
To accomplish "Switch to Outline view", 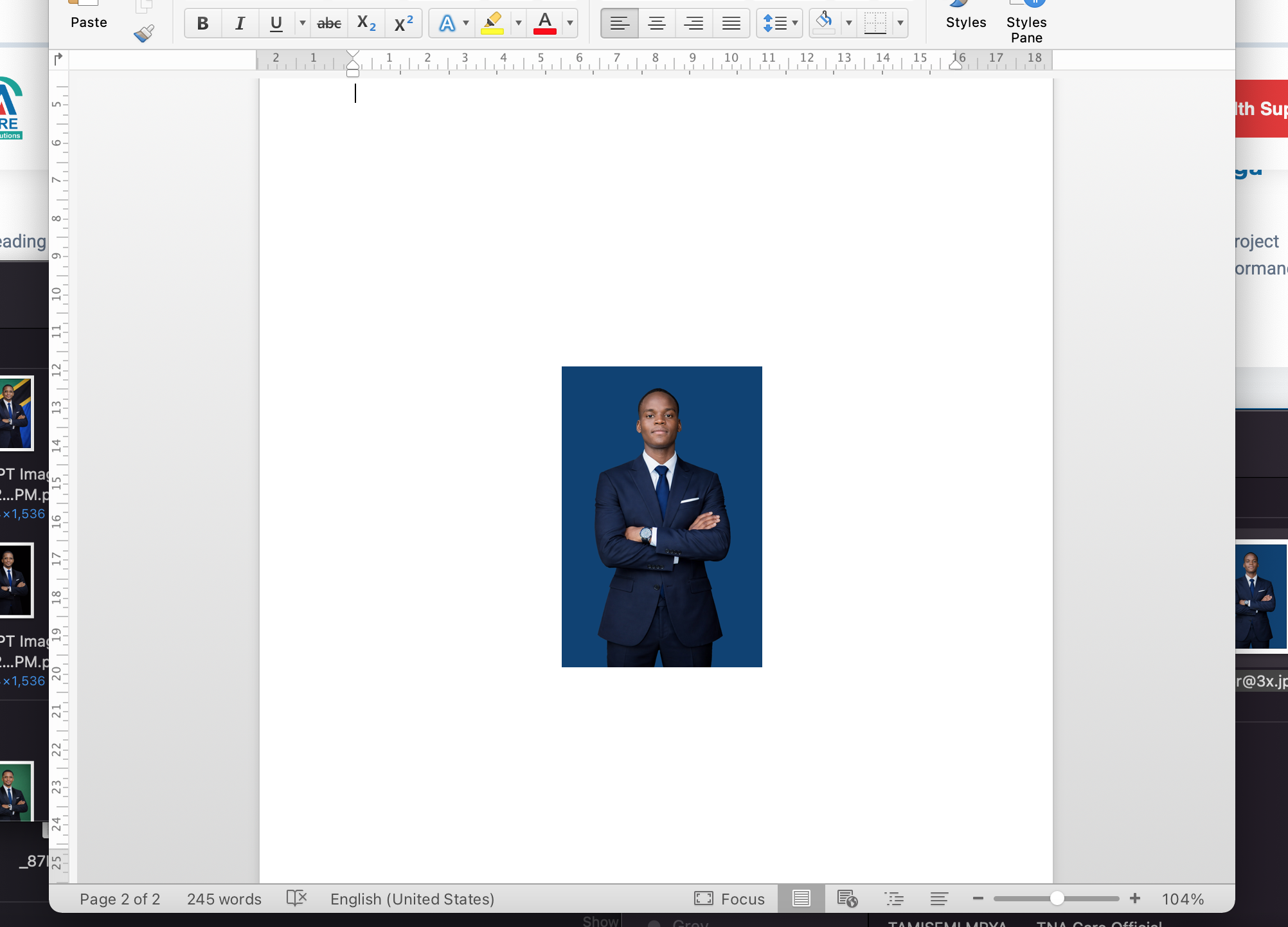I will click(893, 898).
